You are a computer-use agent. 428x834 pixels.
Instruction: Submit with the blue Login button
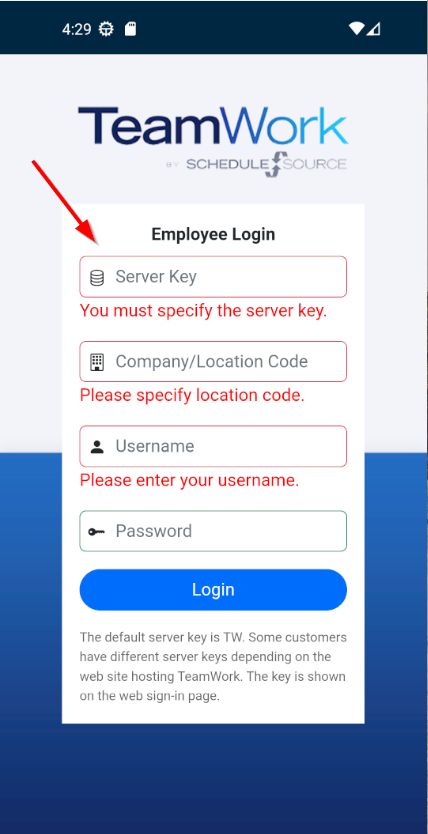[213, 590]
